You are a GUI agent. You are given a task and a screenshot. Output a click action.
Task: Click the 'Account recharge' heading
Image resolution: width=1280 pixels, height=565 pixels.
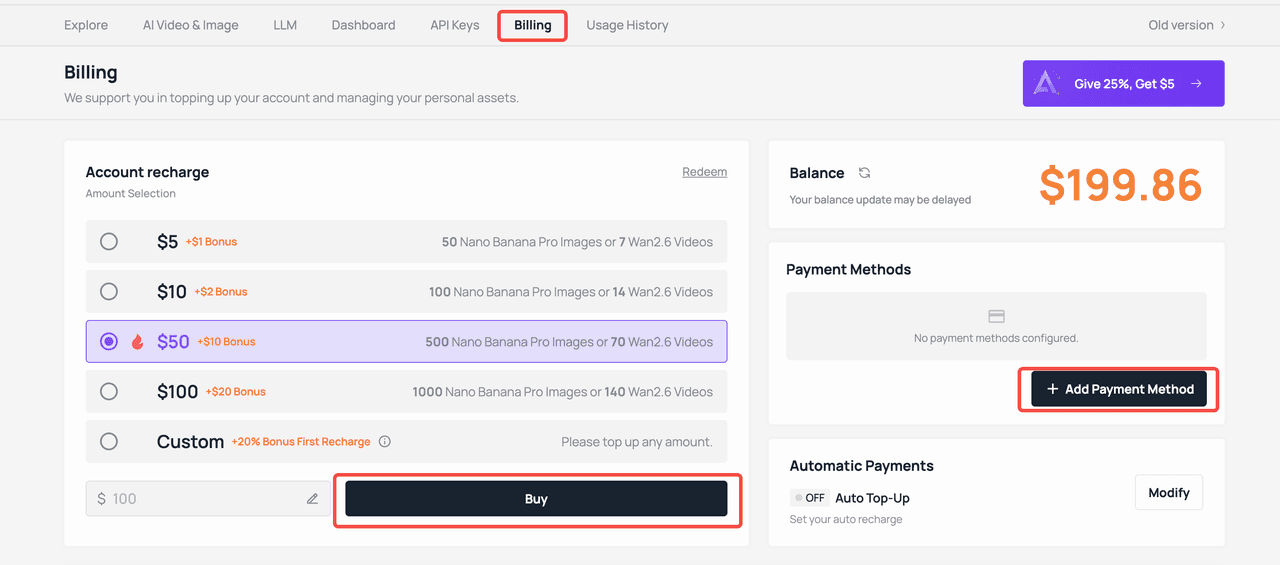[x=148, y=172]
